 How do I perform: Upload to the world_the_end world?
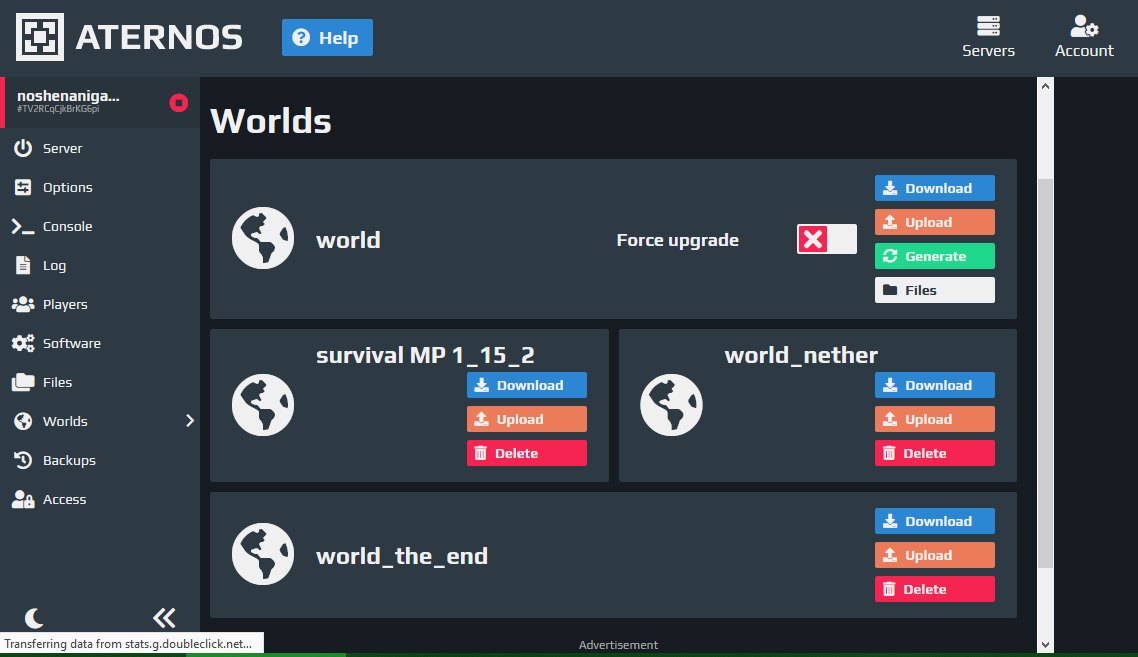pyautogui.click(x=935, y=555)
